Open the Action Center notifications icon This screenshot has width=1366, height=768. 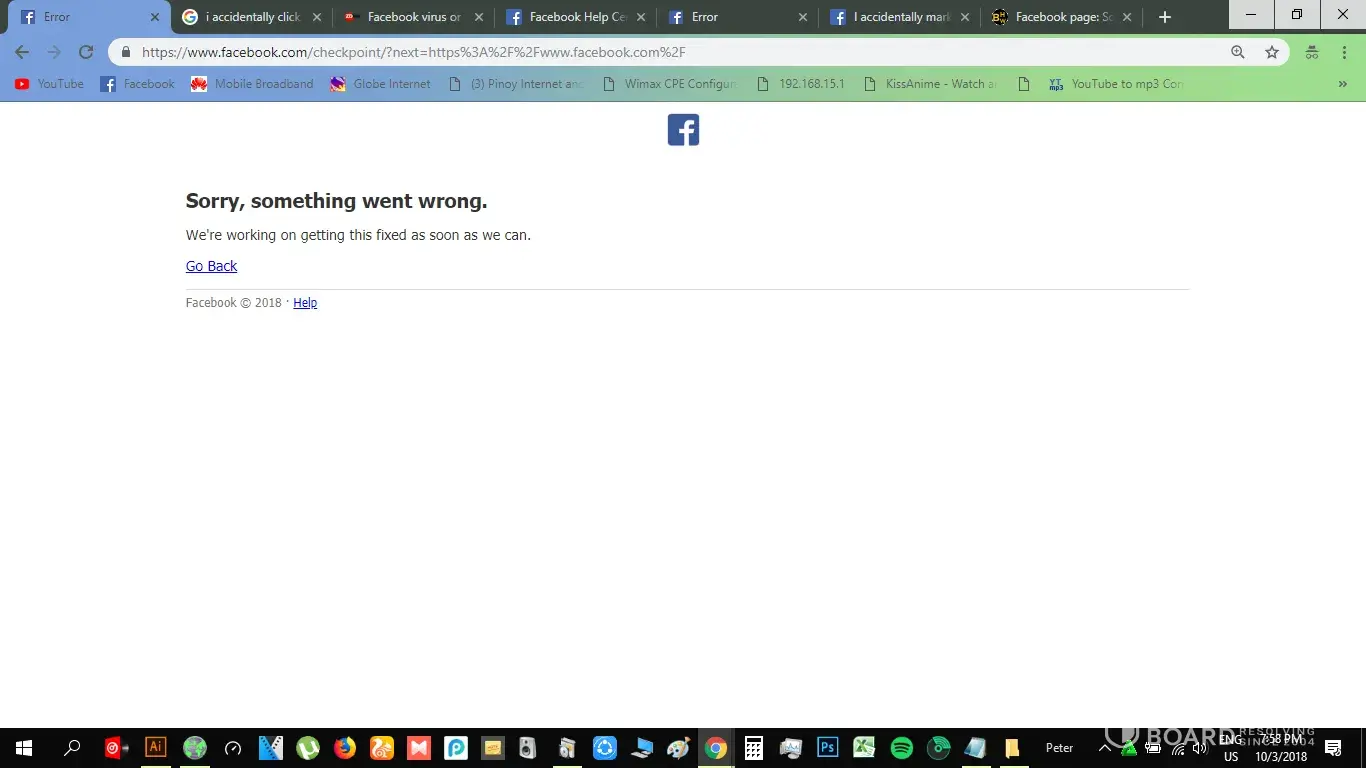point(1333,748)
